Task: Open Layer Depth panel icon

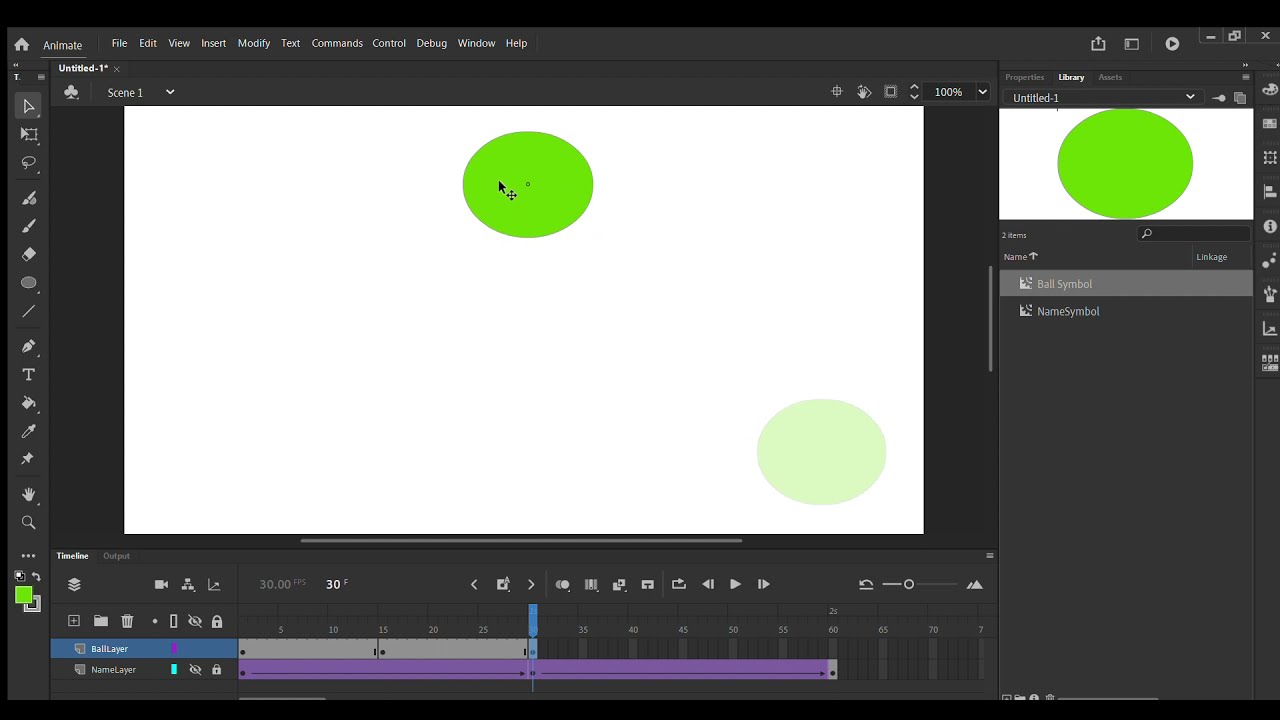Action: (214, 585)
